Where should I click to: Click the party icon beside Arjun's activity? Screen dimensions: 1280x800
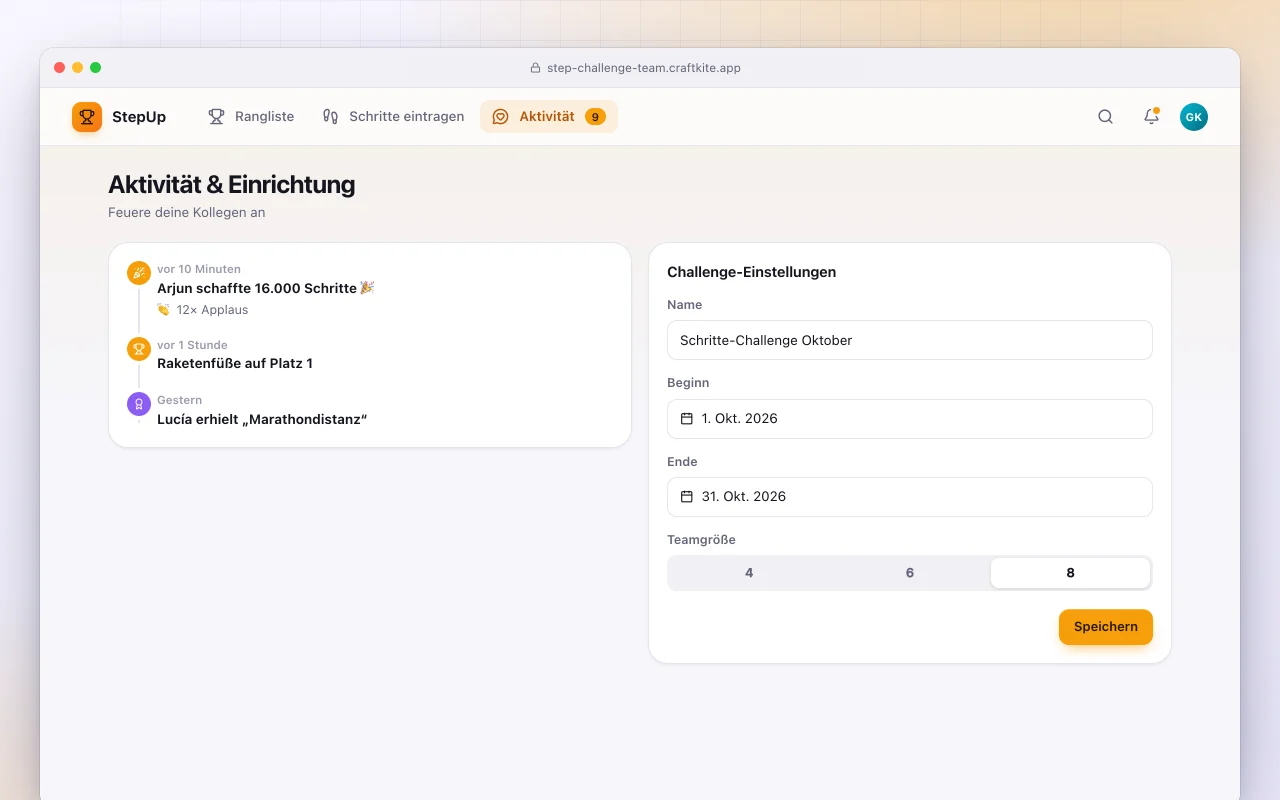[x=139, y=273]
